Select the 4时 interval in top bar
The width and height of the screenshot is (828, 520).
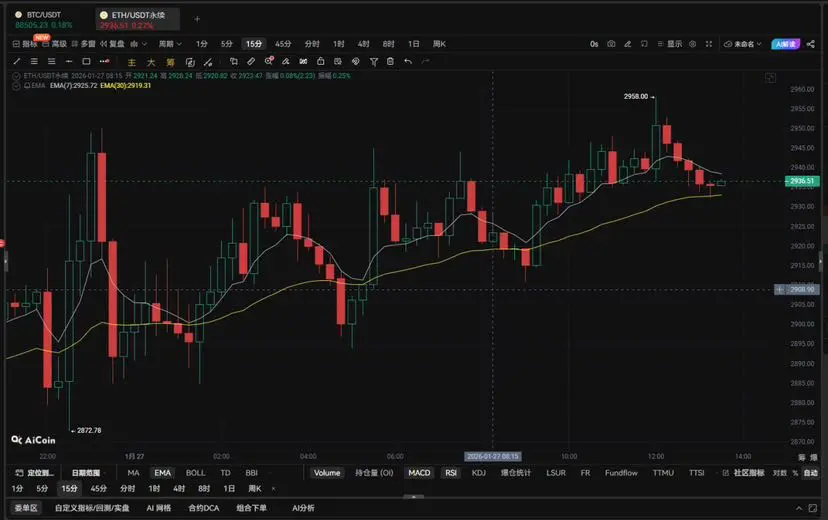[363, 44]
